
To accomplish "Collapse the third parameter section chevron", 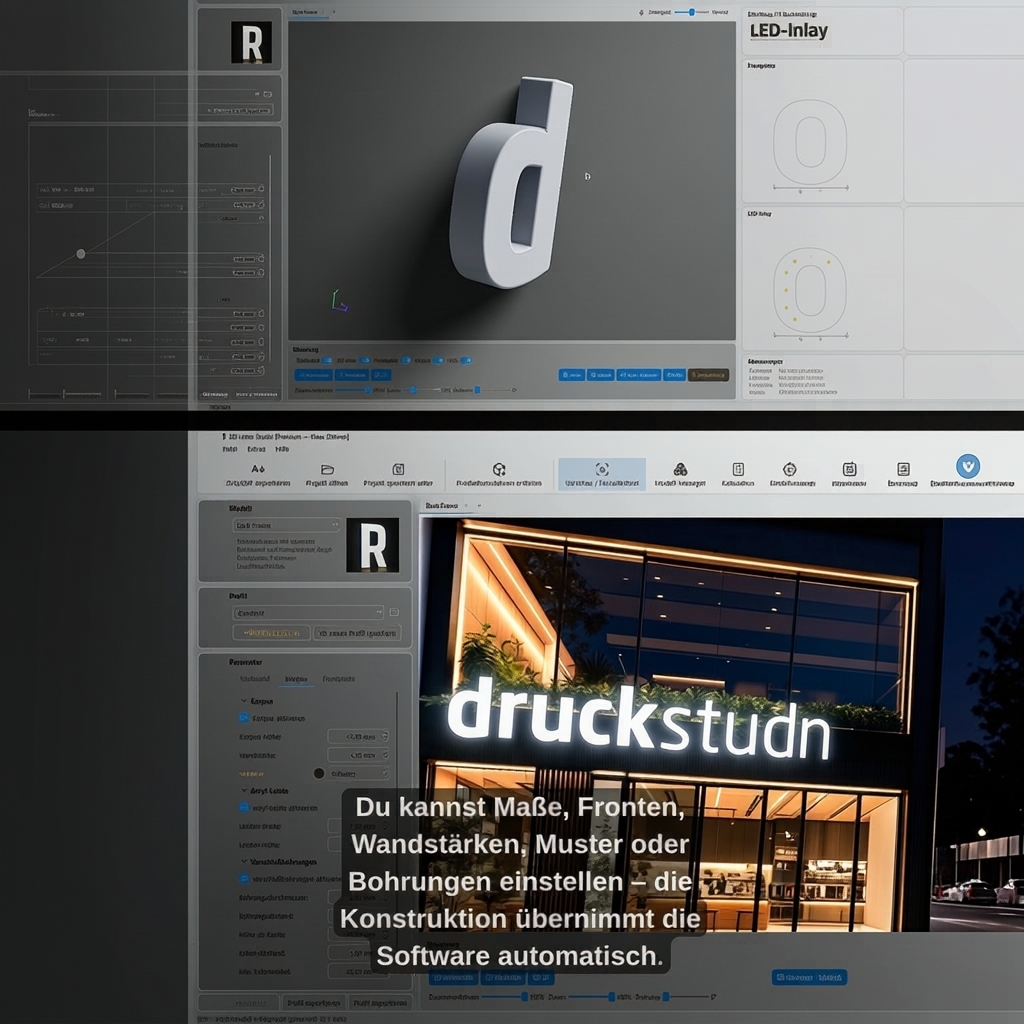I will pyautogui.click(x=244, y=862).
